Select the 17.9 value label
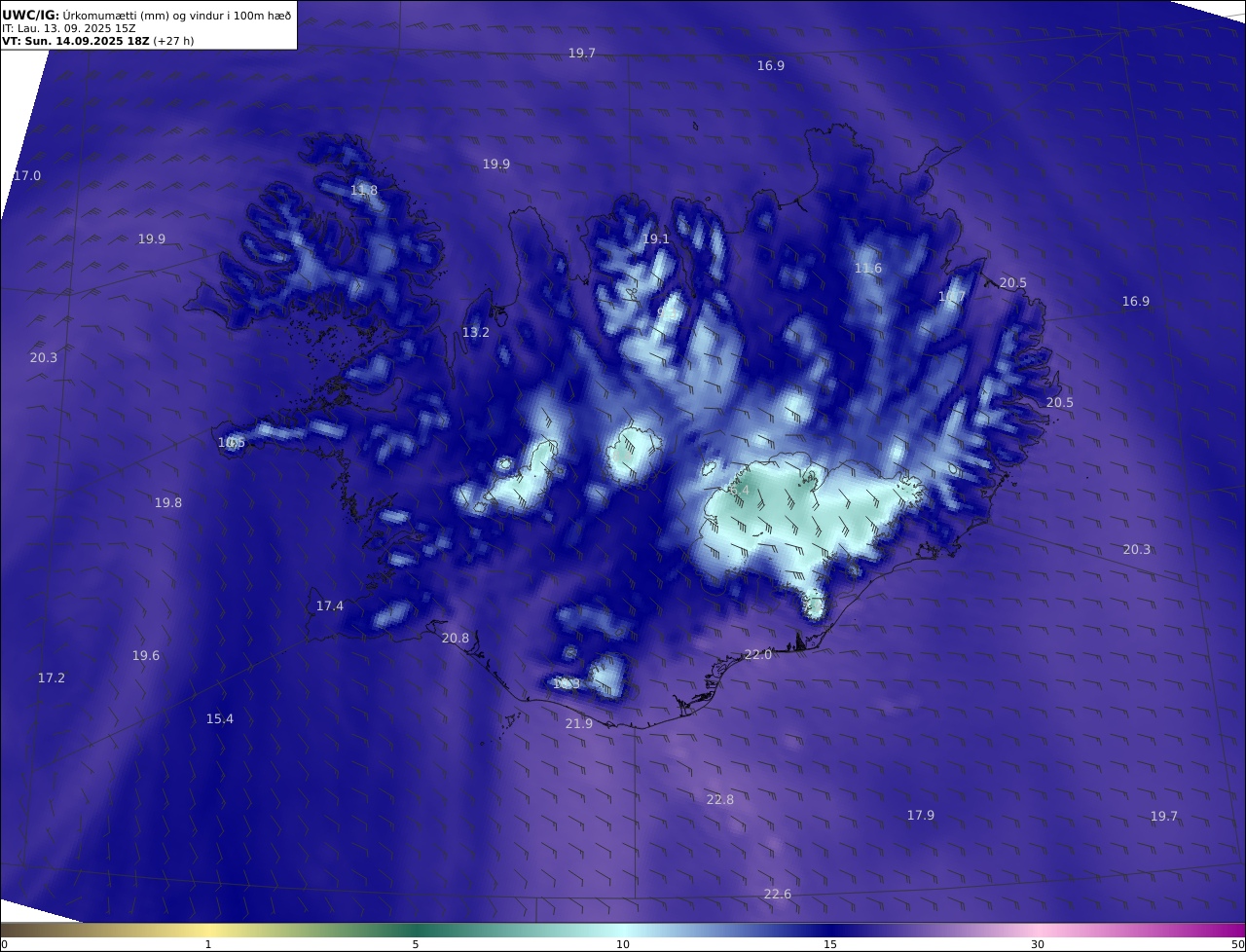The height and width of the screenshot is (952, 1246). tap(921, 816)
